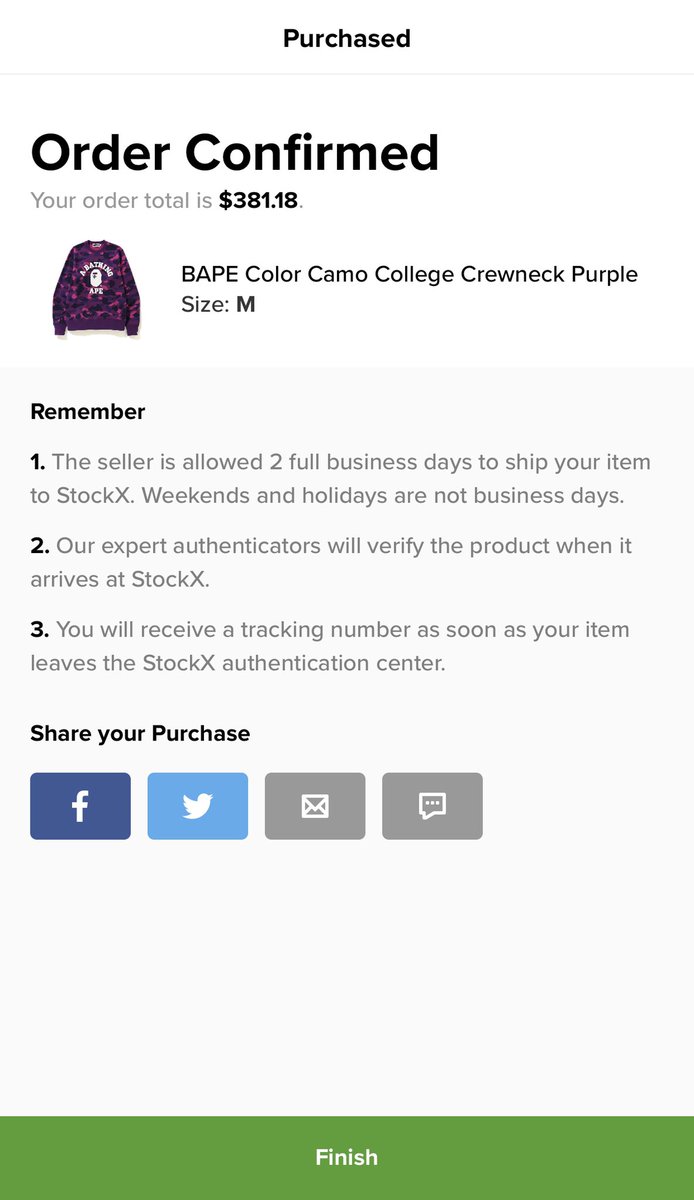Tap the bold number 1 list marker

[x=38, y=462]
